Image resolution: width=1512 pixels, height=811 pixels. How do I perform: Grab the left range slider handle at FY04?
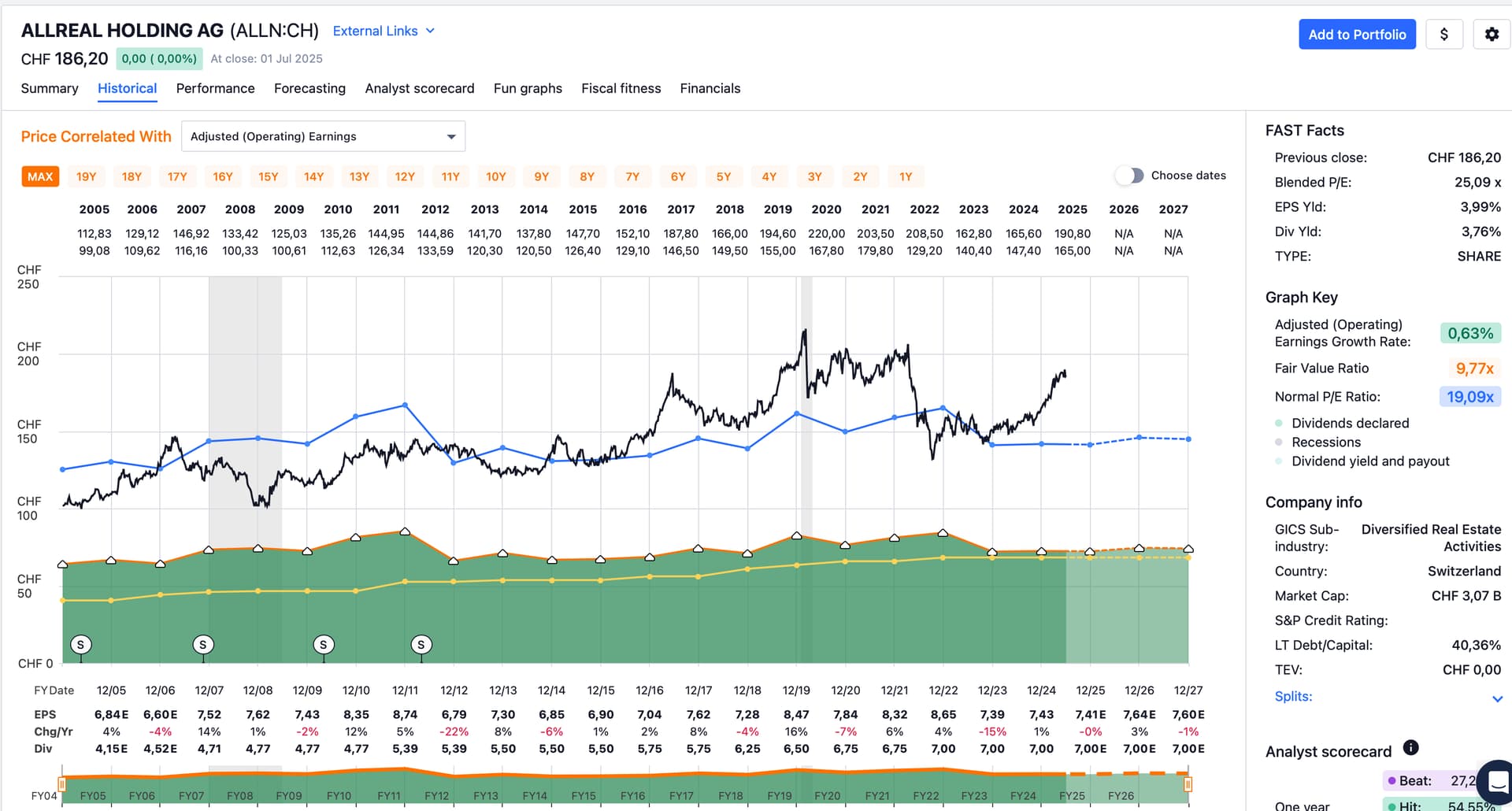61,784
